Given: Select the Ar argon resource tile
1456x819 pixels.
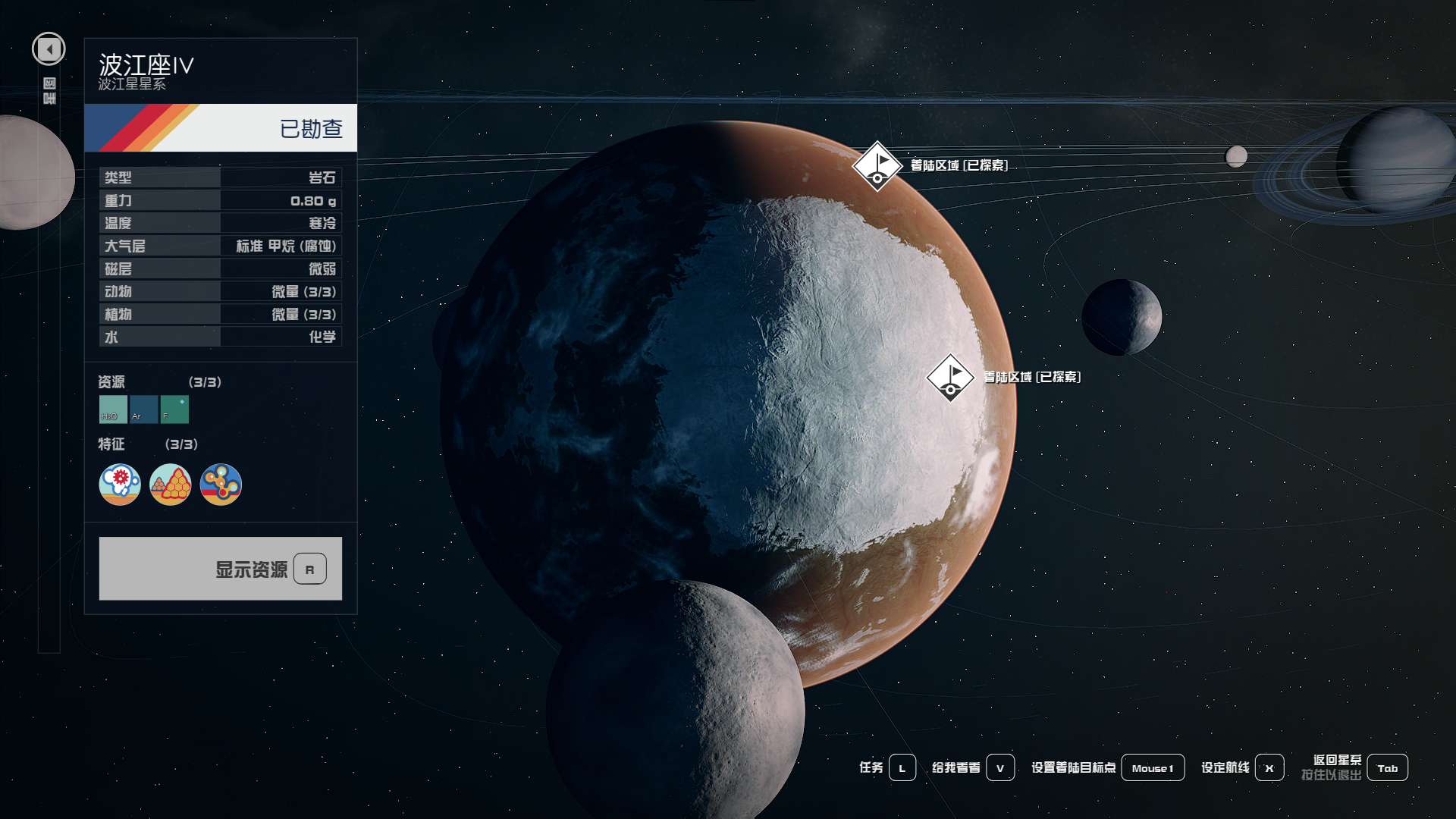Looking at the screenshot, I should (144, 409).
